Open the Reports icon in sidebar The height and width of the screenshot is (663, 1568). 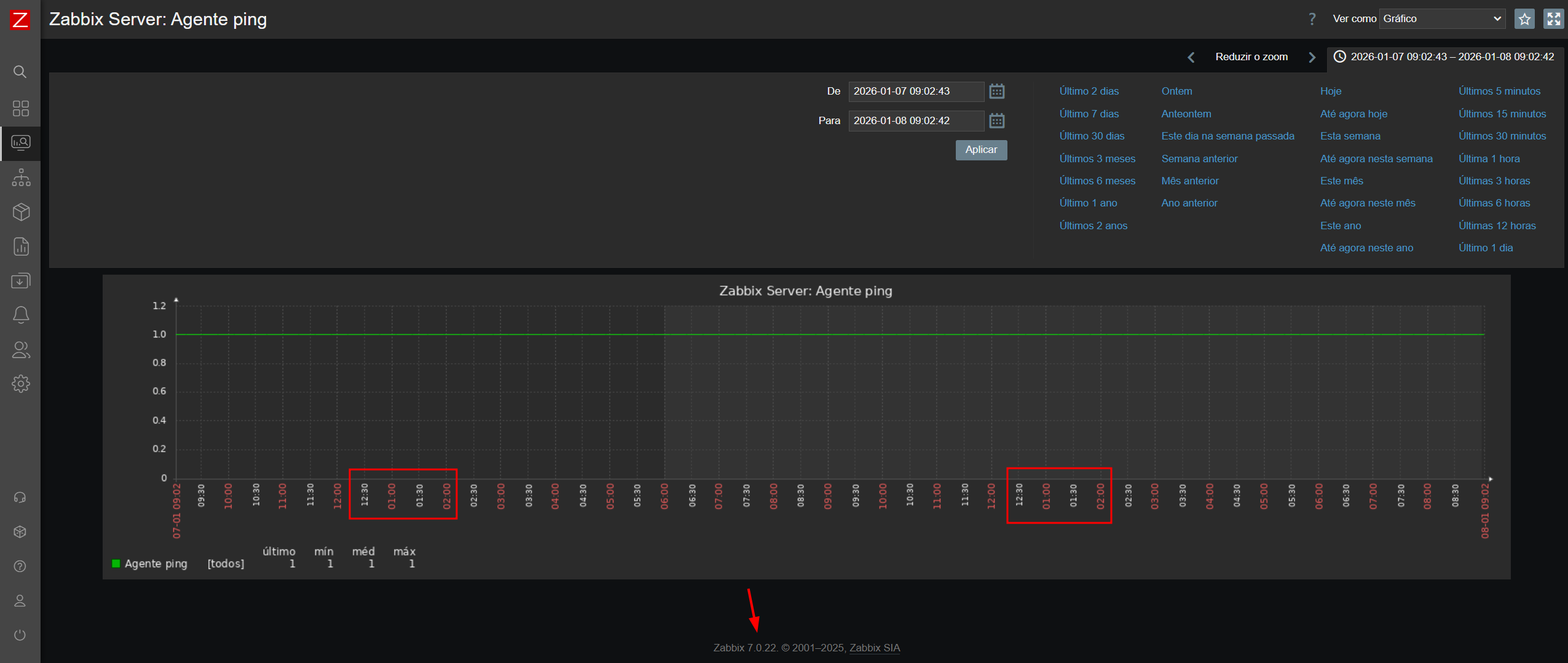point(21,246)
